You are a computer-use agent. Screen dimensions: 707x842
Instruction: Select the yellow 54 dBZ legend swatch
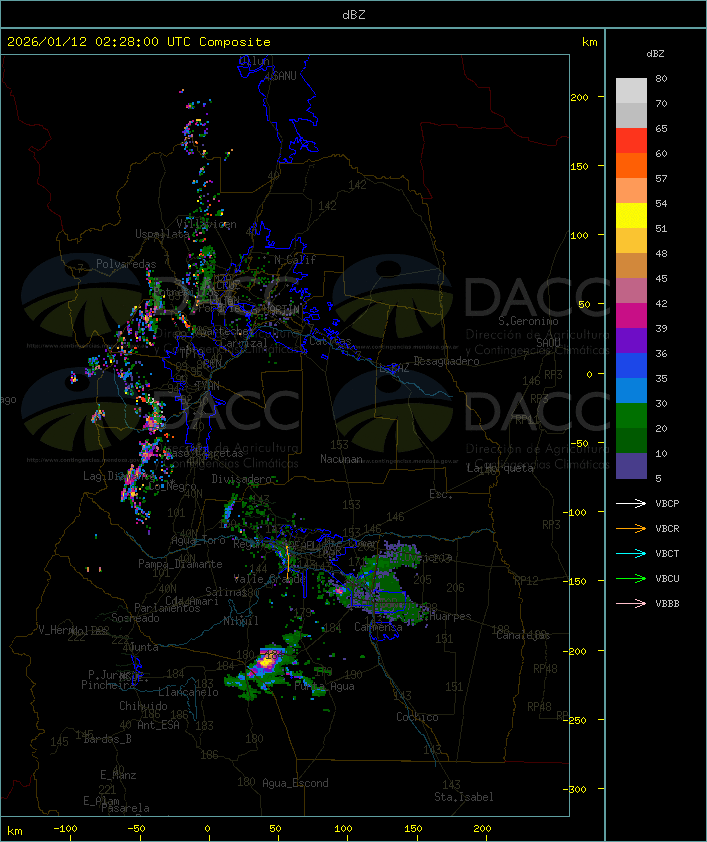pos(631,215)
